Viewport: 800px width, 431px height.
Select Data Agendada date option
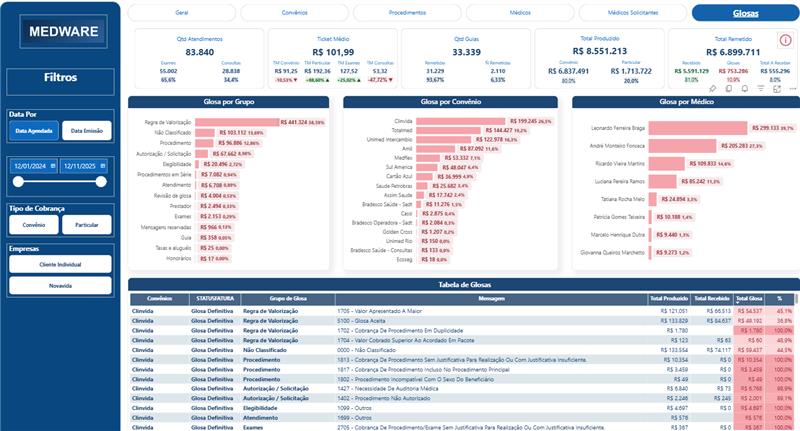(34, 130)
